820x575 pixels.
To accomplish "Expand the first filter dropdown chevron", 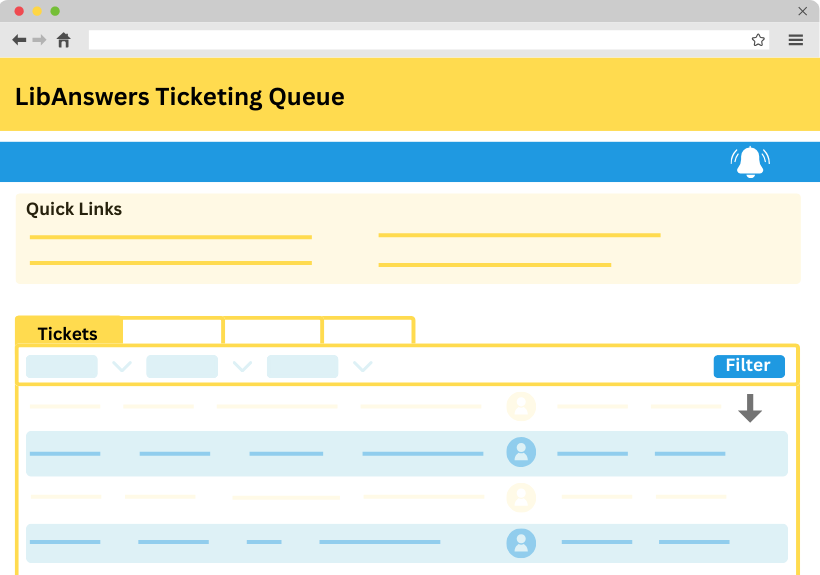I will (x=122, y=367).
